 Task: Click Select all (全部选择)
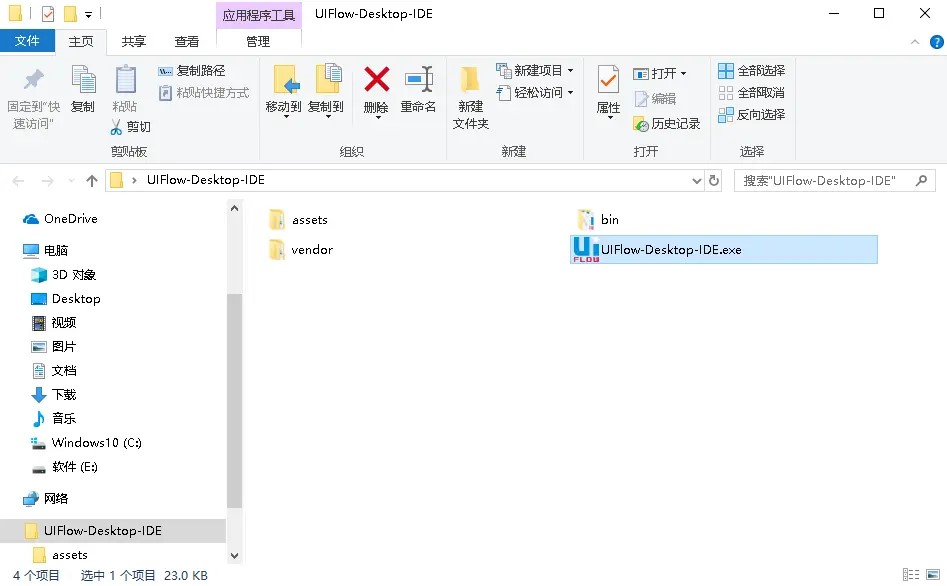point(751,71)
